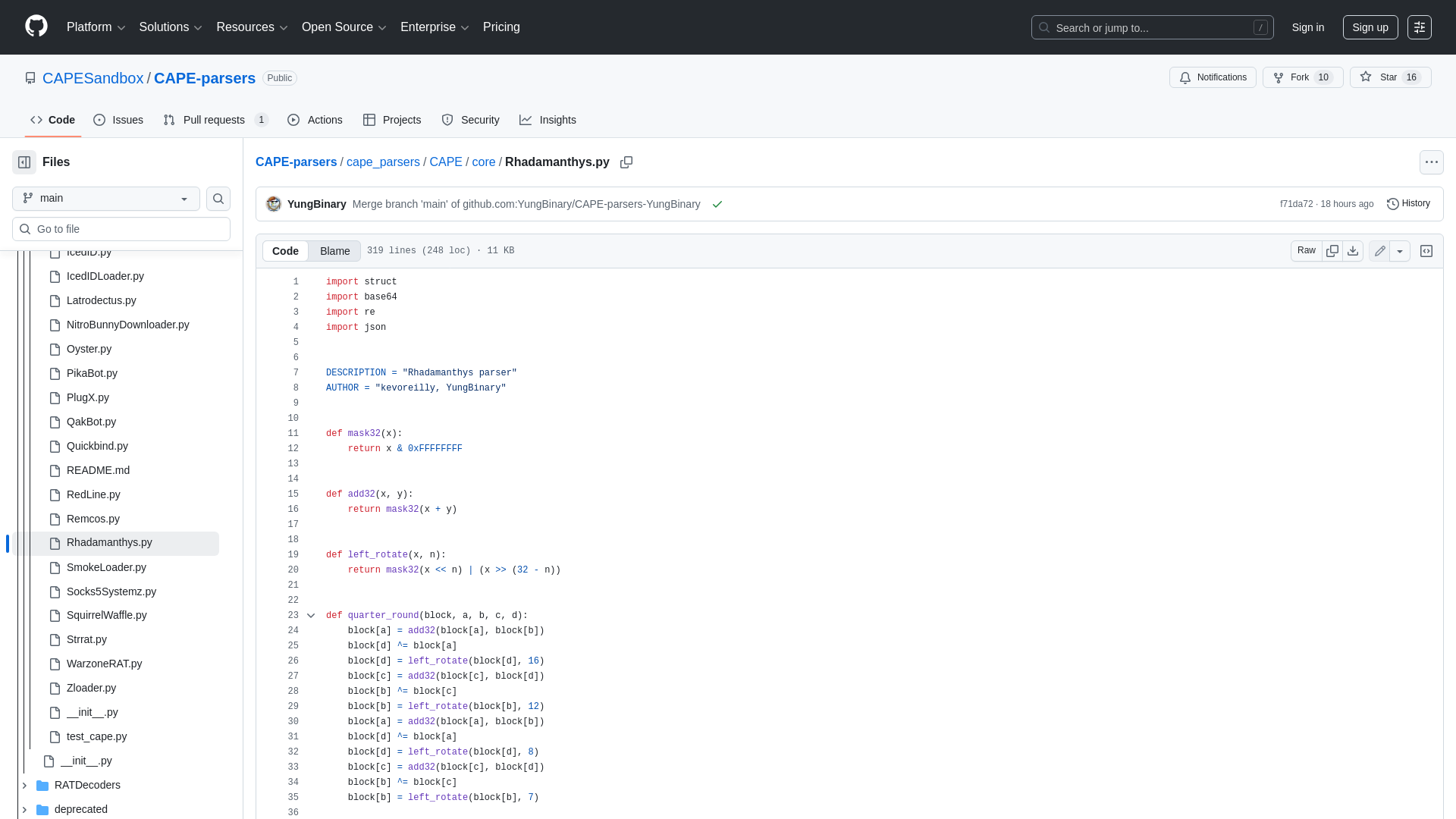Download the Rhadamanthys.py file

(x=1354, y=250)
